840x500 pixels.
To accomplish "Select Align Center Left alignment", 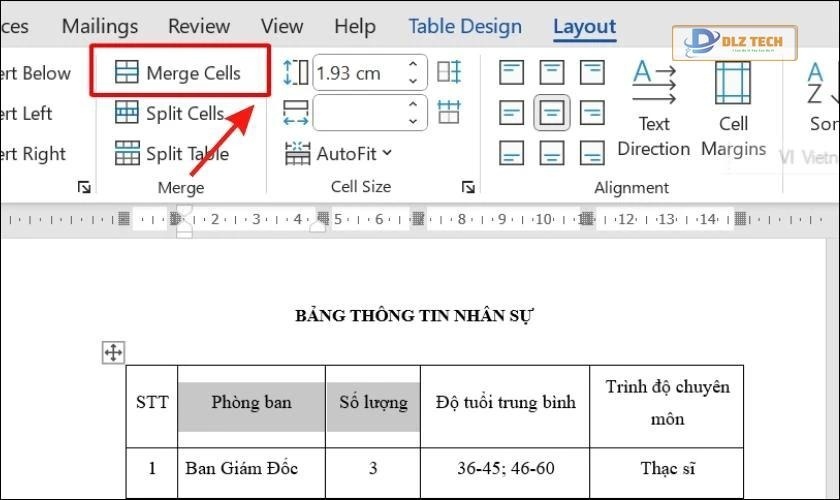I will (x=511, y=113).
